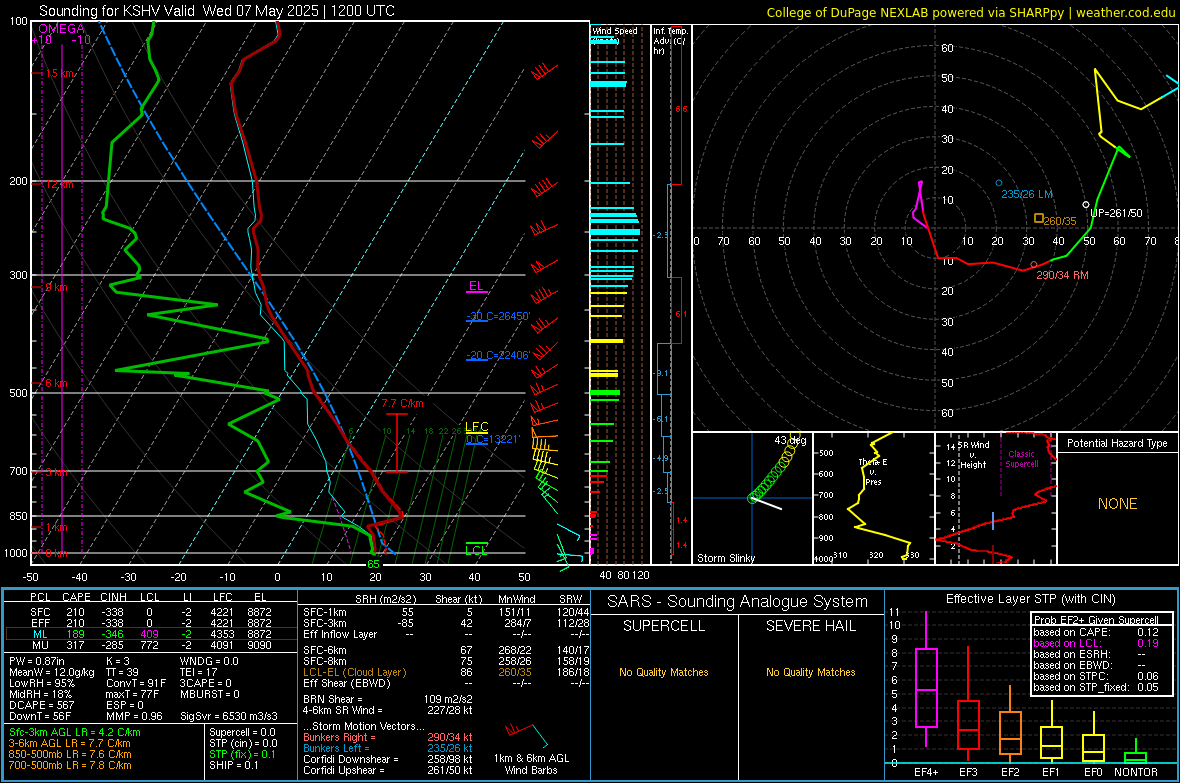Click the orange EF2 box plot
Image resolution: width=1180 pixels, height=783 pixels.
tap(1010, 724)
